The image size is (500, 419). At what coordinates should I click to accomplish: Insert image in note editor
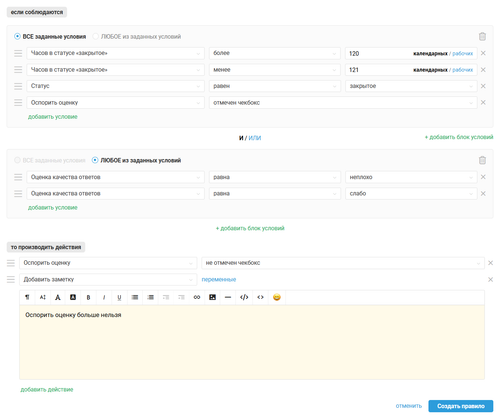coord(212,297)
